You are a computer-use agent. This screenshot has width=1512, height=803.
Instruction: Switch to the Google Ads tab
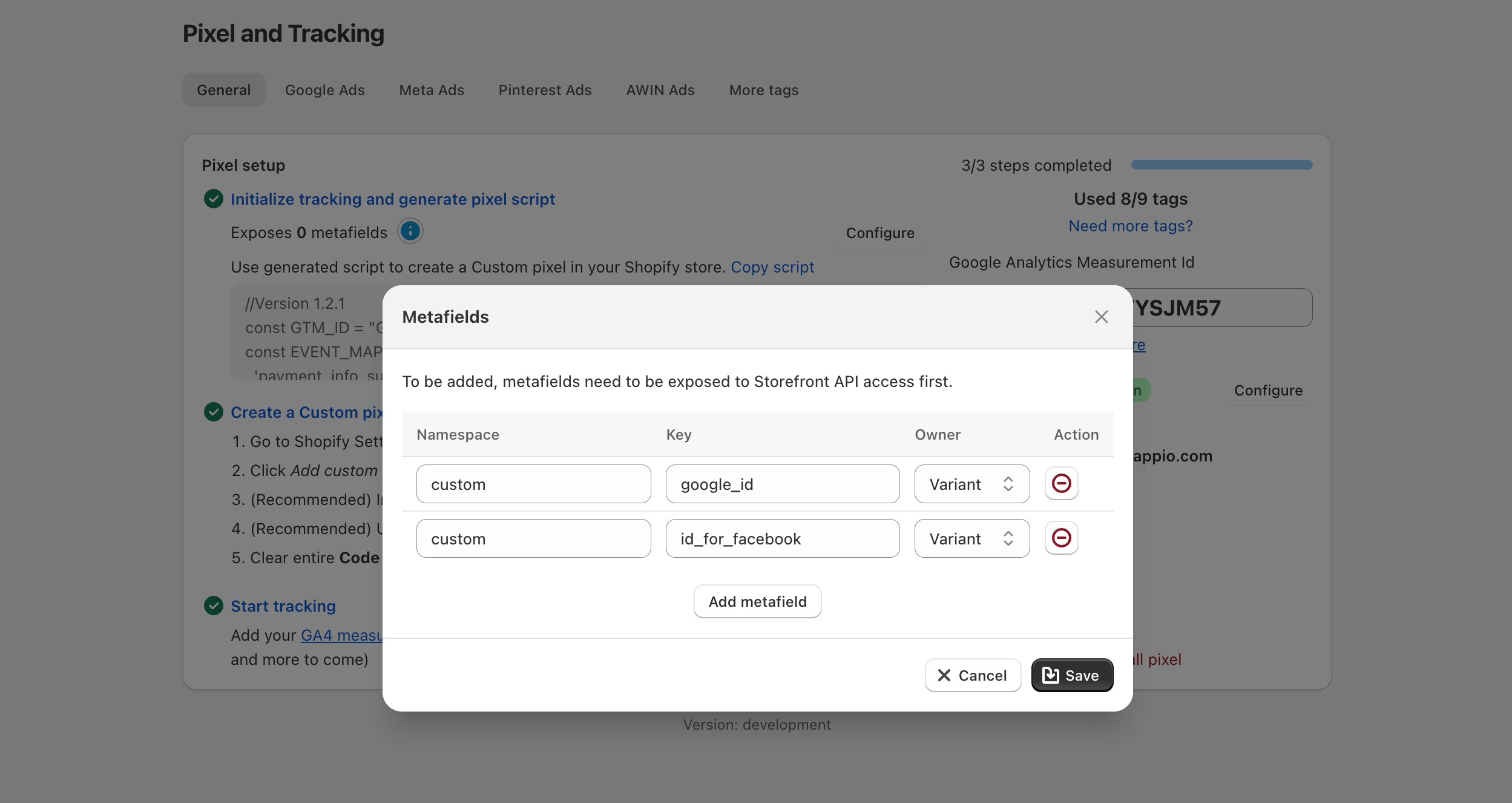[324, 90]
